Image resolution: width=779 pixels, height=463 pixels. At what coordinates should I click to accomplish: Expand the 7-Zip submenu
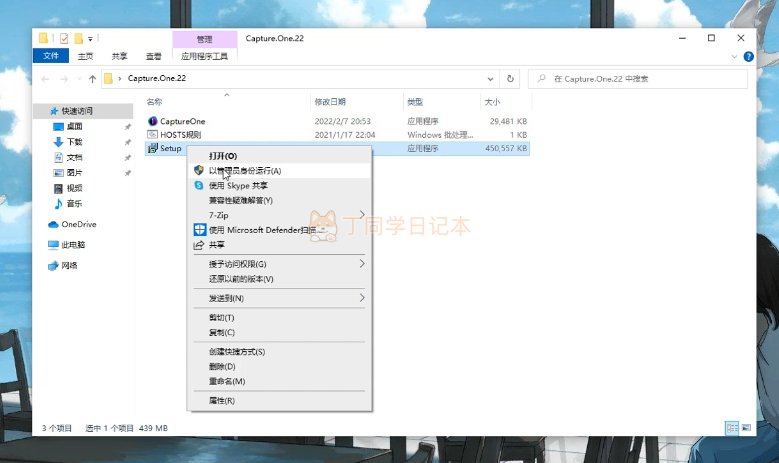pos(279,215)
